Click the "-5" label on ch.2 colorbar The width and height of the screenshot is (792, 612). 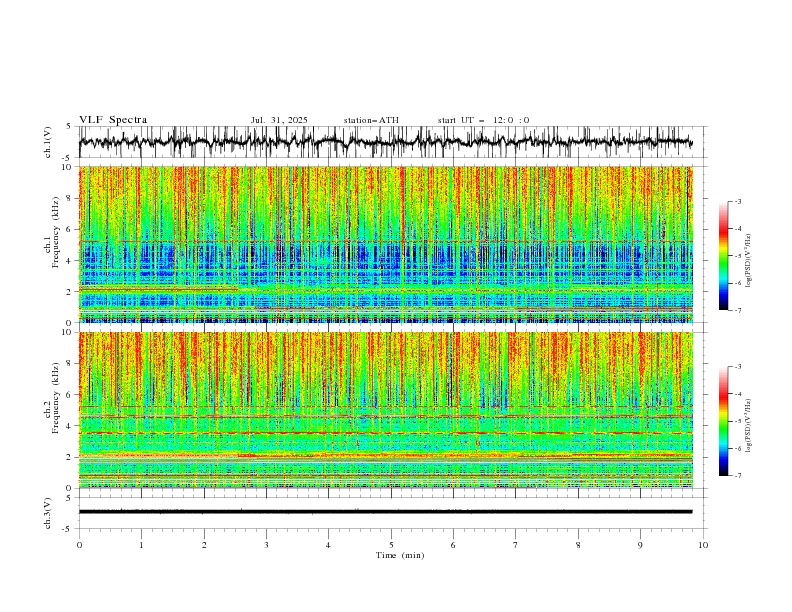click(737, 421)
